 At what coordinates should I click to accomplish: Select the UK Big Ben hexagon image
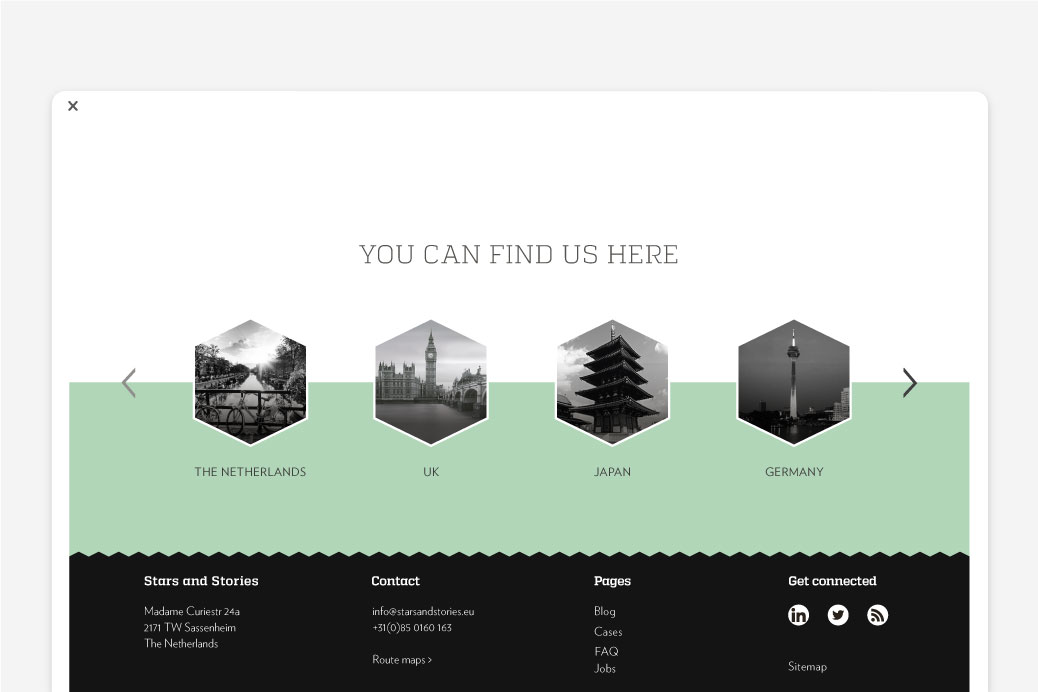click(431, 382)
